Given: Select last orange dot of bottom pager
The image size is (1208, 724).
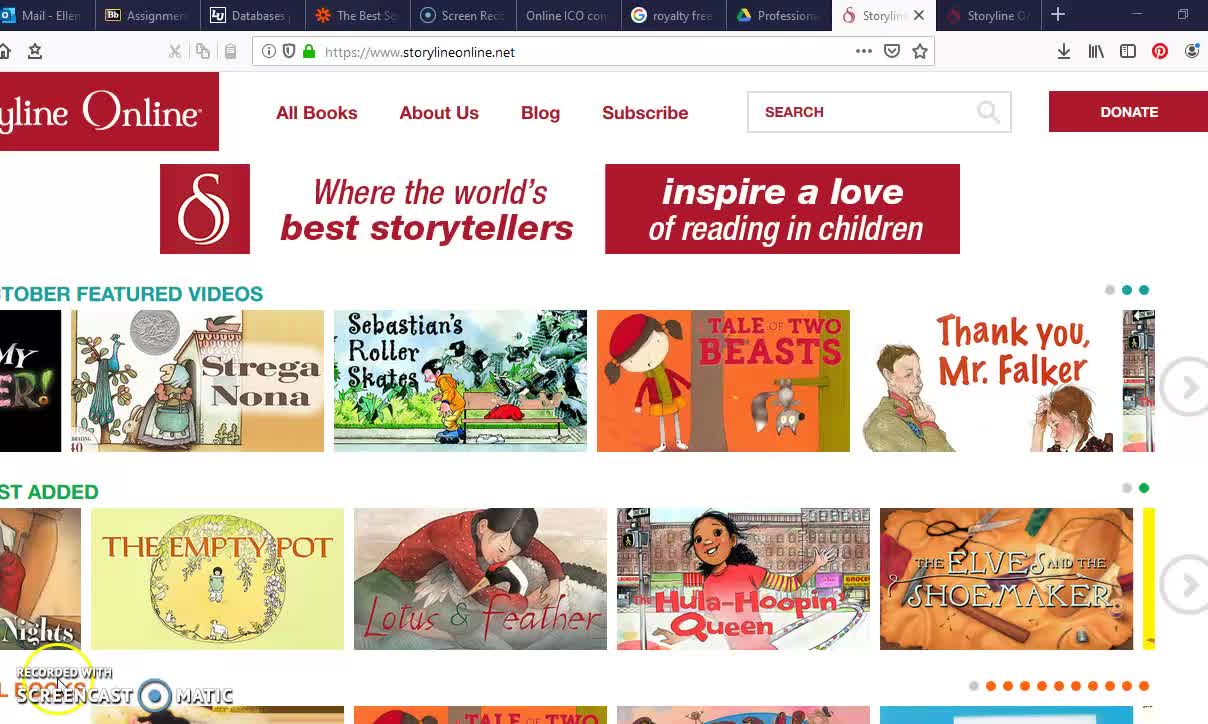Looking at the screenshot, I should [1144, 686].
